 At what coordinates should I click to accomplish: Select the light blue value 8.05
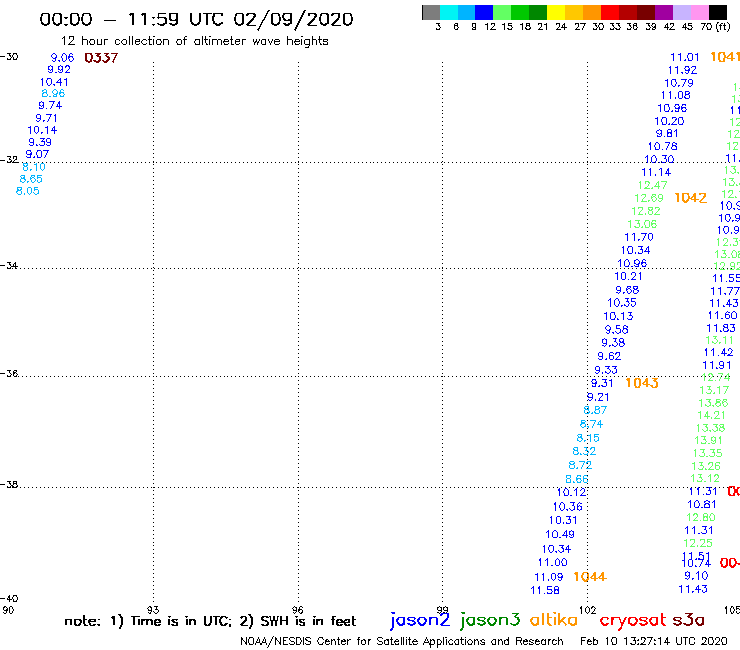pyautogui.click(x=27, y=191)
